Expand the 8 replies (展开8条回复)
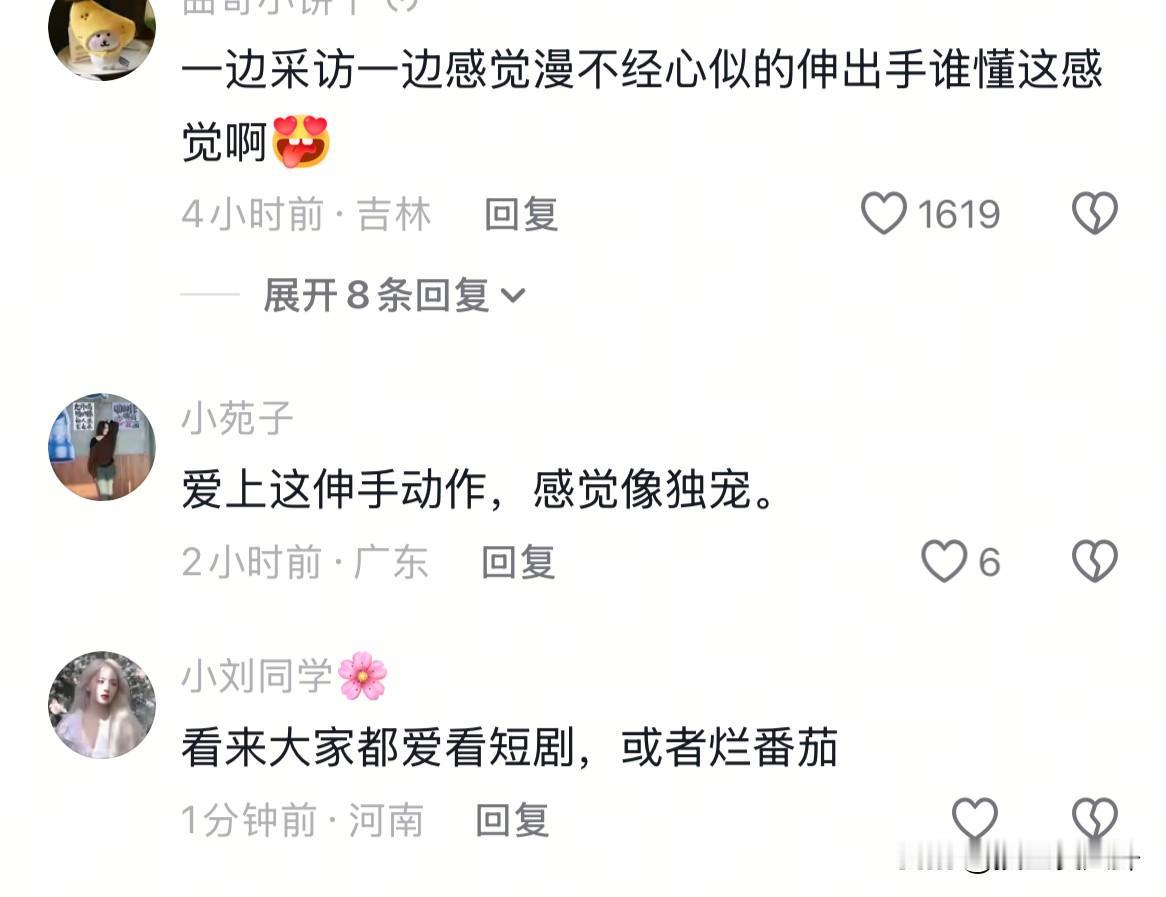The width and height of the screenshot is (1166, 897). 394,295
